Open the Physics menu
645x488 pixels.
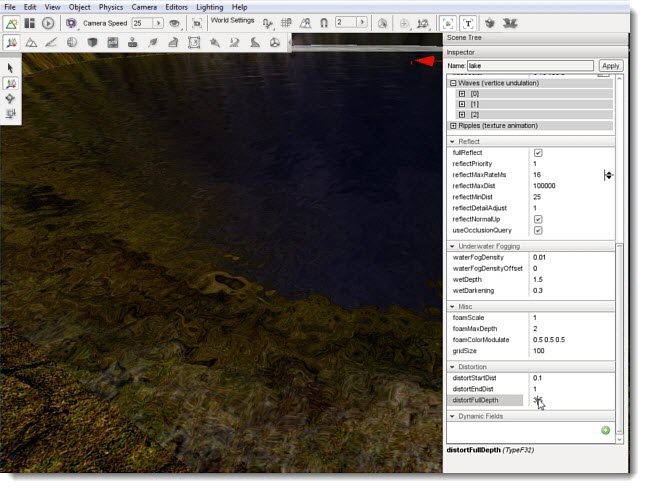(111, 7)
